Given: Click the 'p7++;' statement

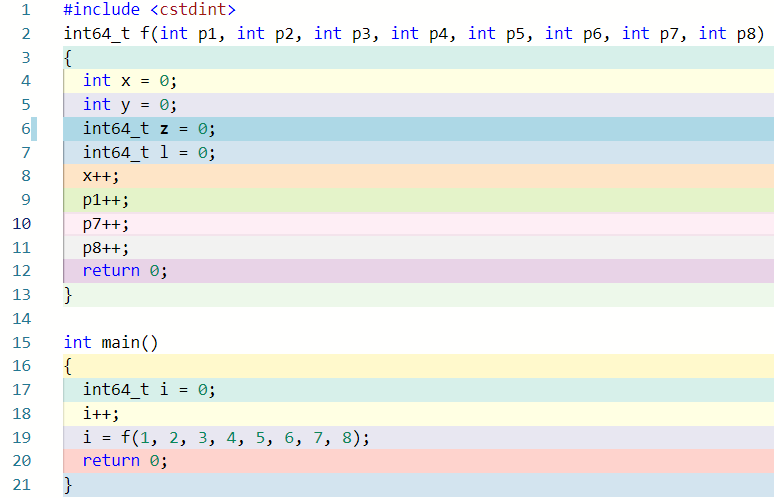Looking at the screenshot, I should click(x=106, y=224).
